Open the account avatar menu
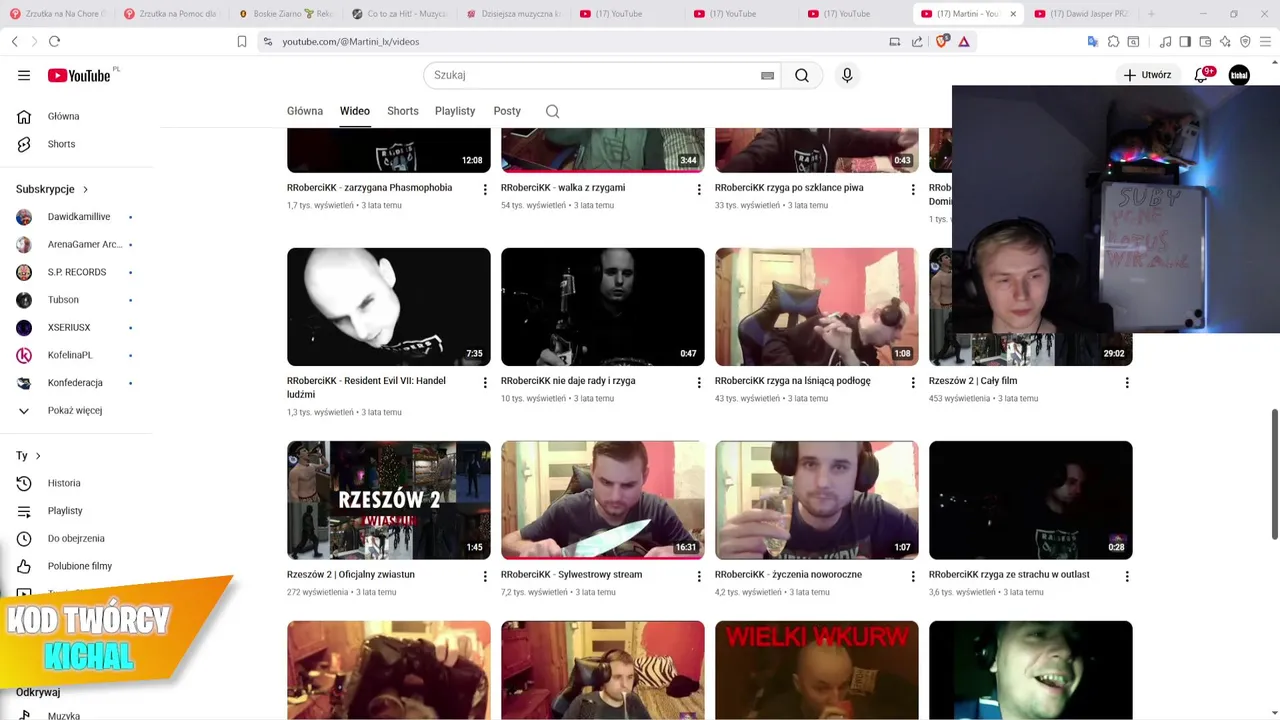This screenshot has width=1280, height=720. [x=1239, y=75]
